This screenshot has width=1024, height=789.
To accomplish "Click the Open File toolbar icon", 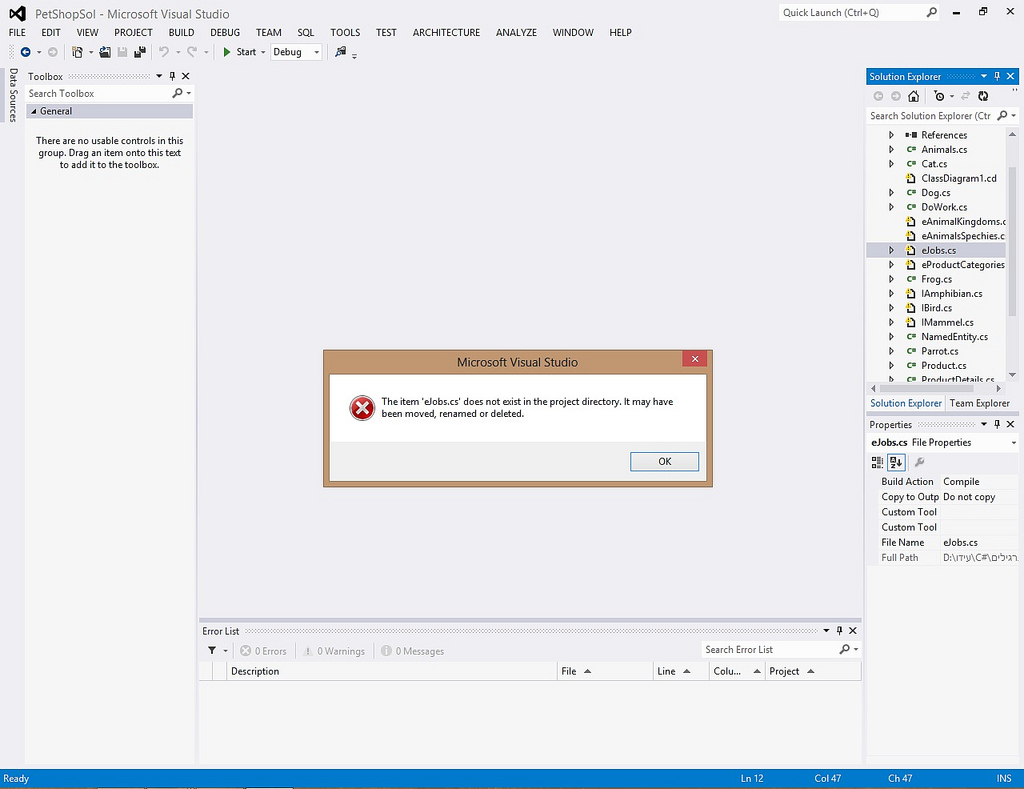I will pyautogui.click(x=104, y=52).
